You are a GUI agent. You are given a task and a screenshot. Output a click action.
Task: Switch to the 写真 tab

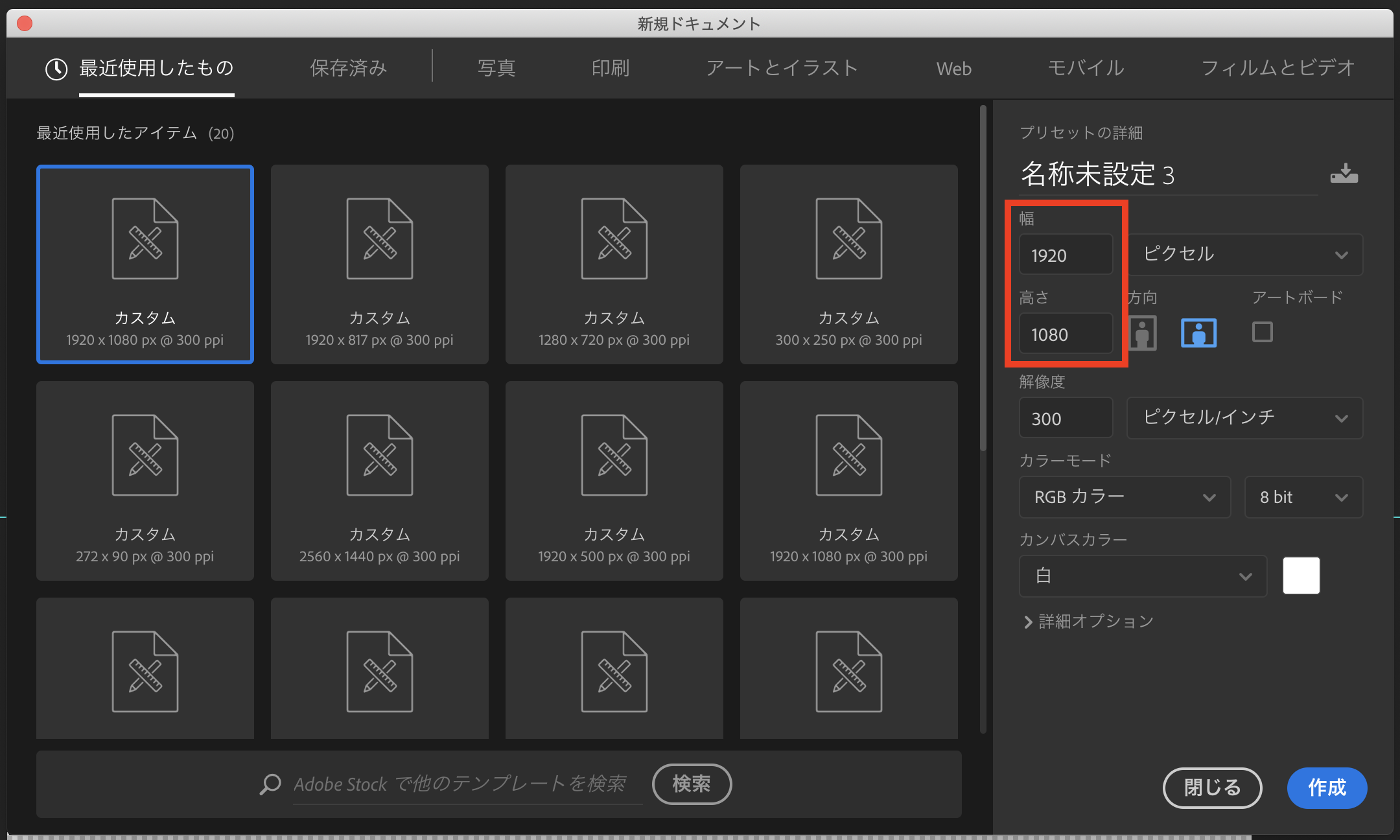click(x=496, y=68)
